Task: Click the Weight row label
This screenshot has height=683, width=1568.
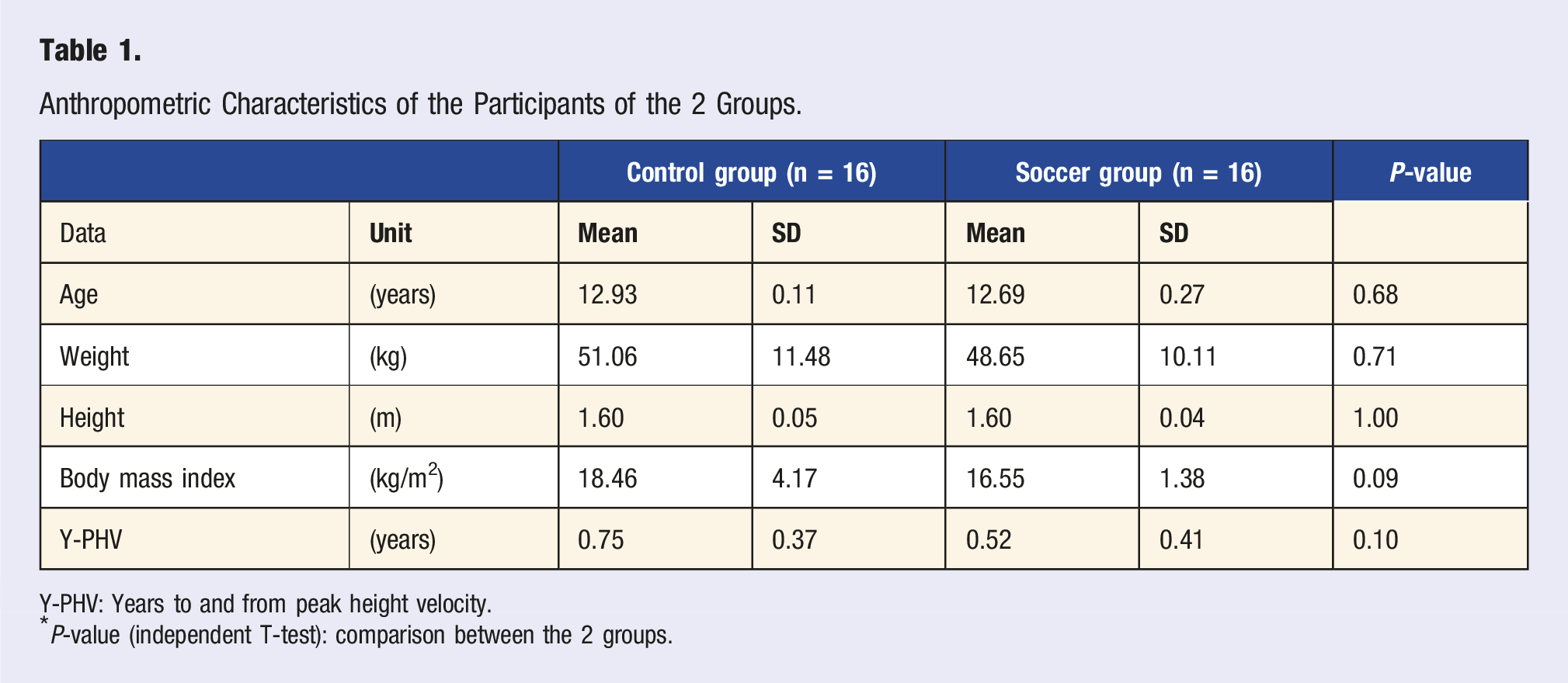Action: point(95,356)
